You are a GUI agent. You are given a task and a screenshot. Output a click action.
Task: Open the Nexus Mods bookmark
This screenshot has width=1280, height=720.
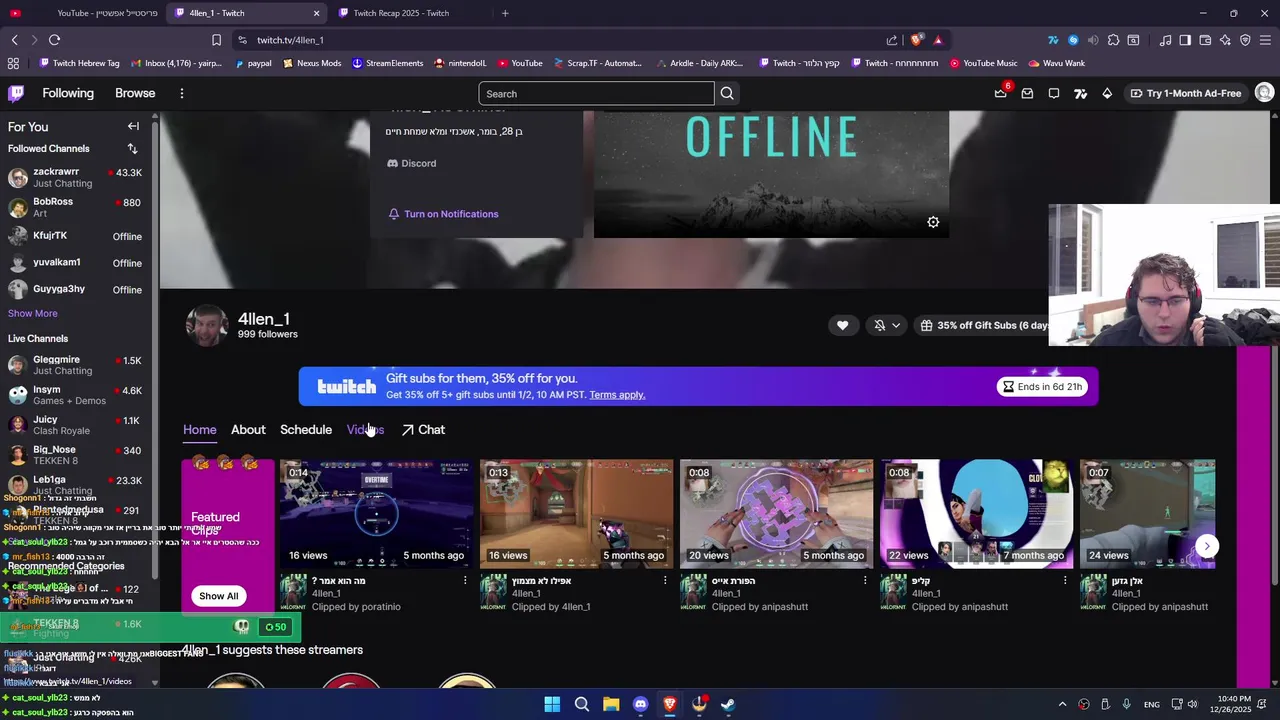pyautogui.click(x=312, y=63)
